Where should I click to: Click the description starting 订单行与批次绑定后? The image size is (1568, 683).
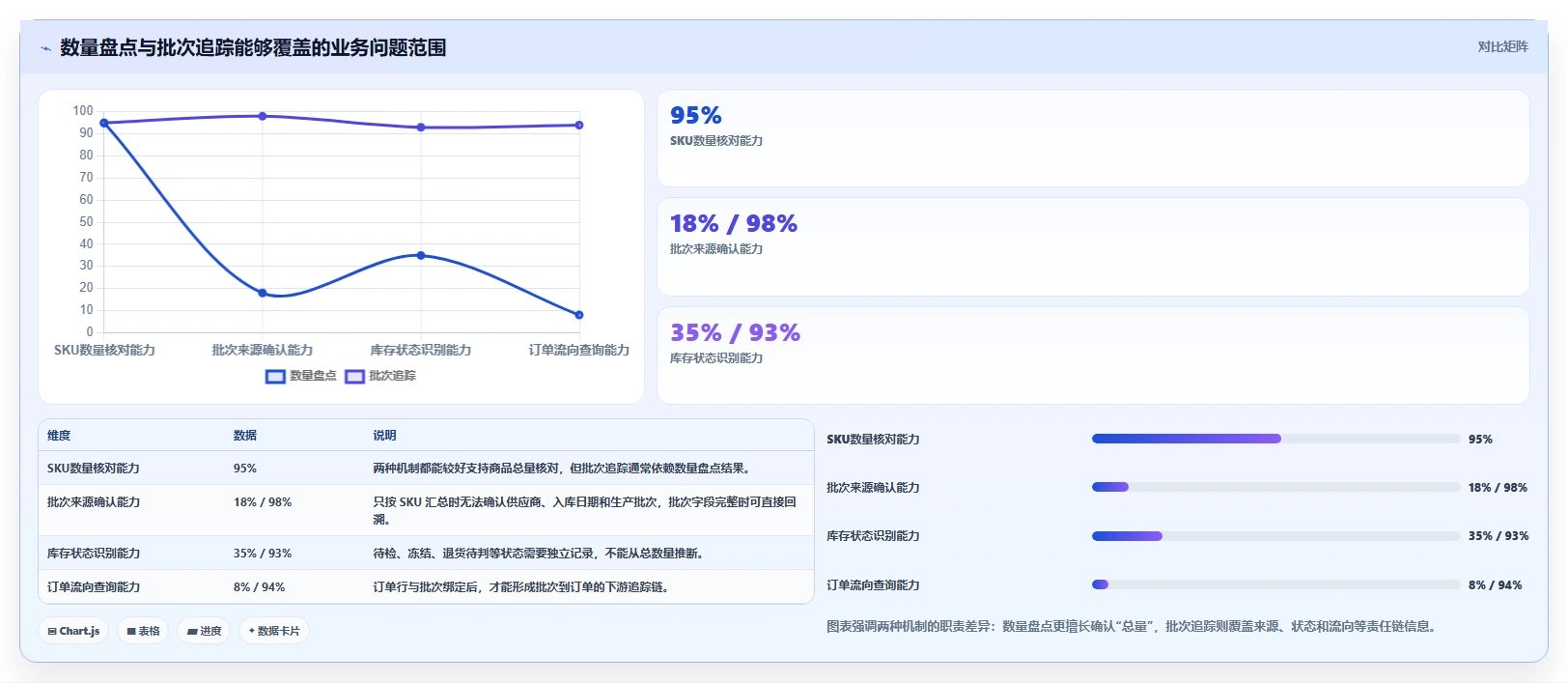tap(521, 587)
